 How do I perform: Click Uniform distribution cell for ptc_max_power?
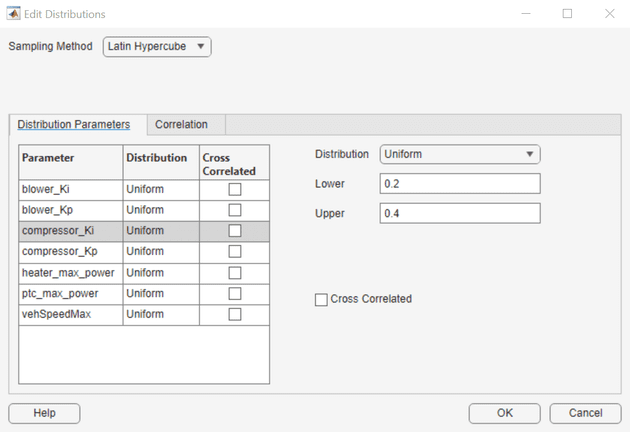tap(161, 294)
